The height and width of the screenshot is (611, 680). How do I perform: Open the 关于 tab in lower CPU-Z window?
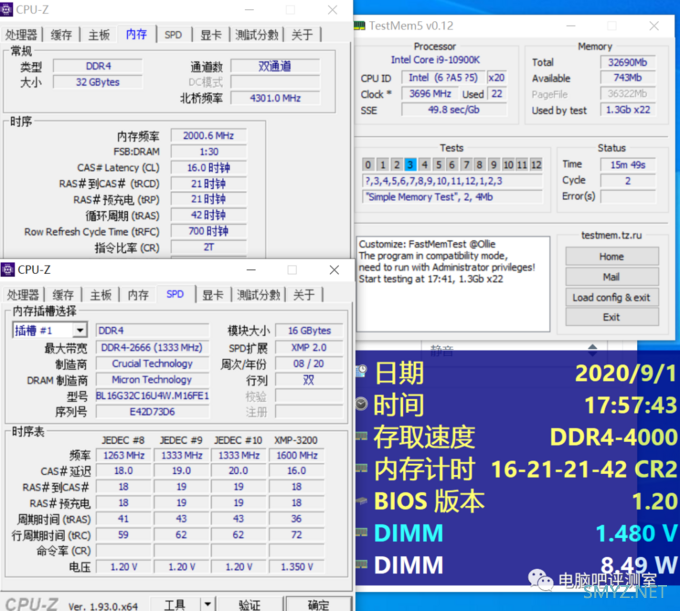(304, 295)
